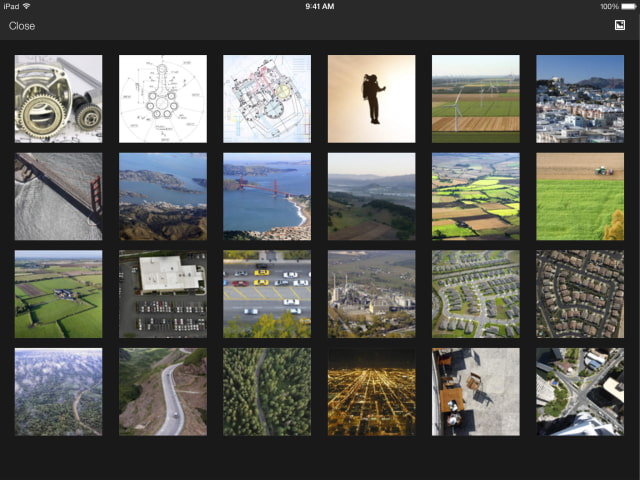This screenshot has height=480, width=640.
Task: Select the hillside white city houses thumbnail
Action: (580, 99)
